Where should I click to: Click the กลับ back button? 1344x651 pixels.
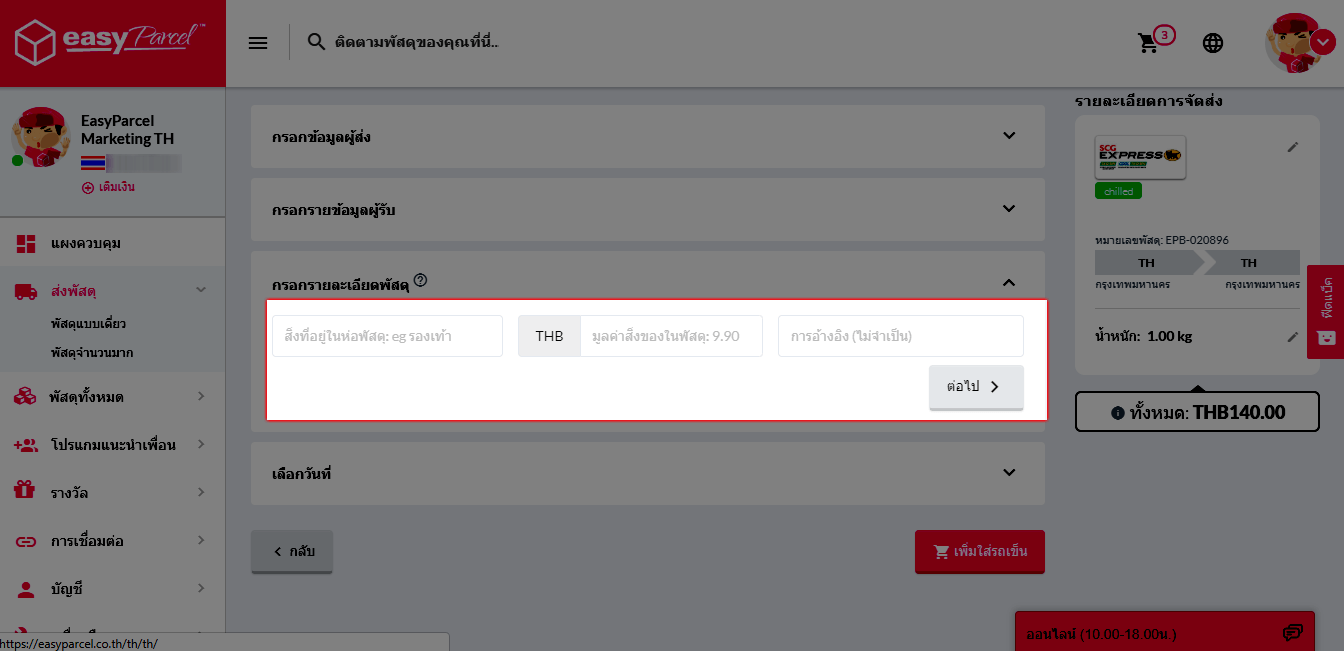291,552
